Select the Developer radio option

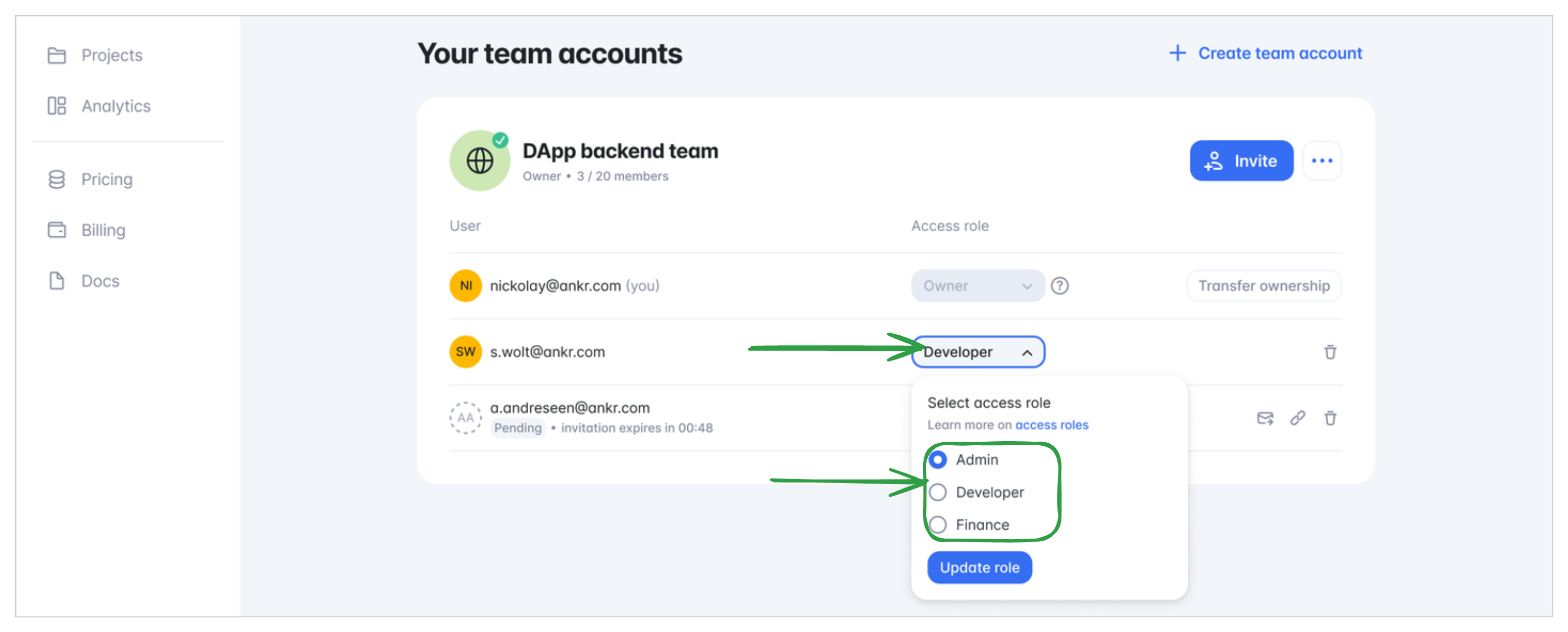(x=937, y=492)
